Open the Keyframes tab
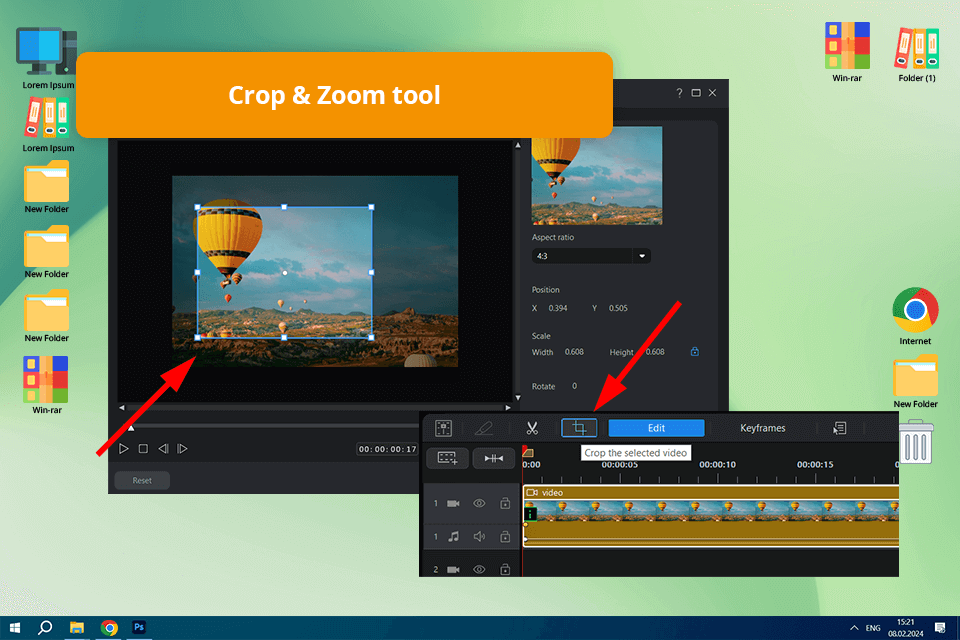 [762, 428]
